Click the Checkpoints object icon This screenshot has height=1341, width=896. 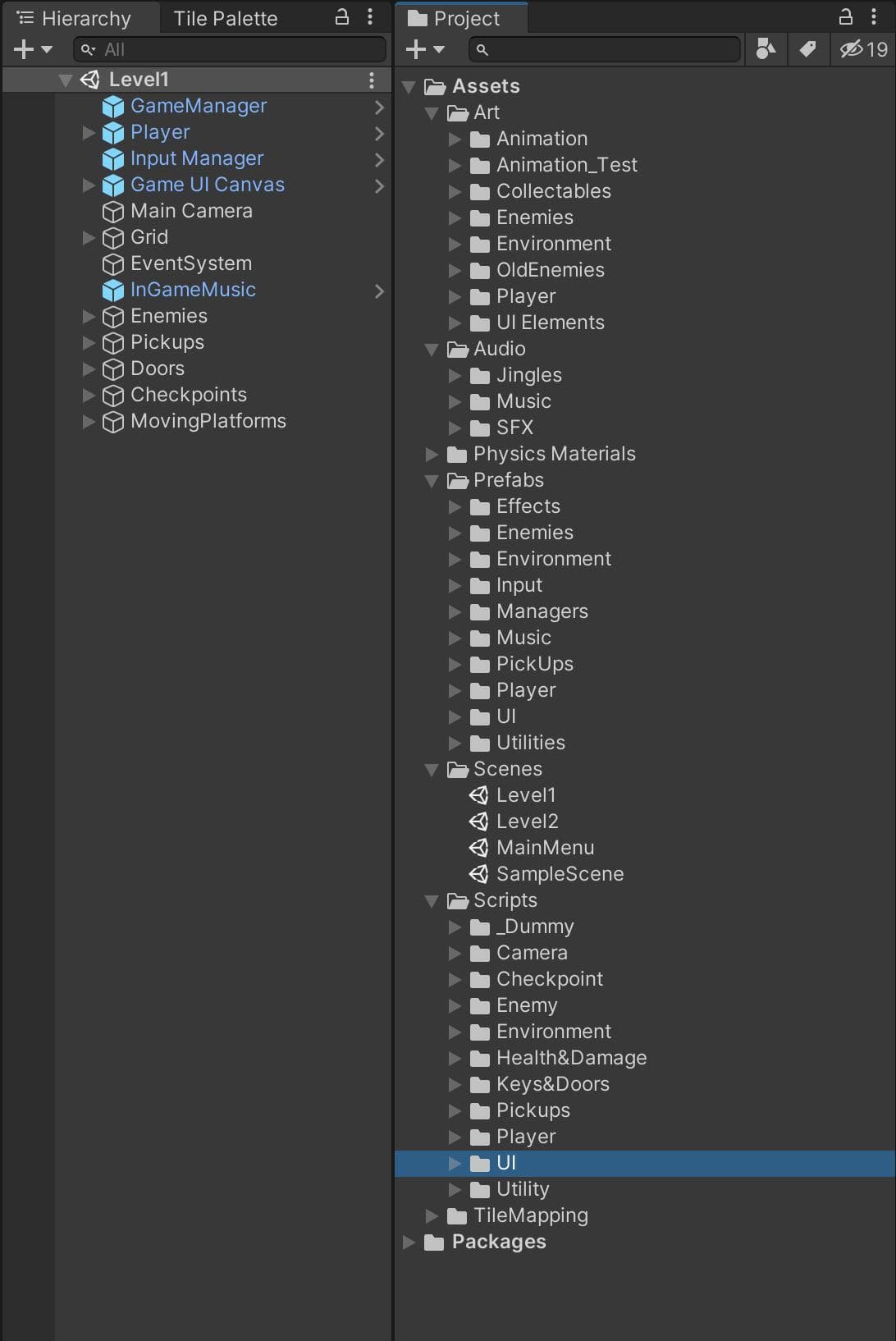(x=112, y=396)
